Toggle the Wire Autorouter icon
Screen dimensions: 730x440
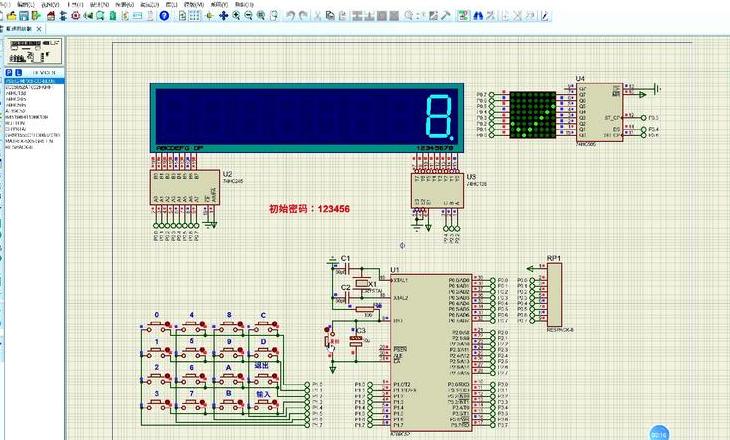(x=463, y=16)
